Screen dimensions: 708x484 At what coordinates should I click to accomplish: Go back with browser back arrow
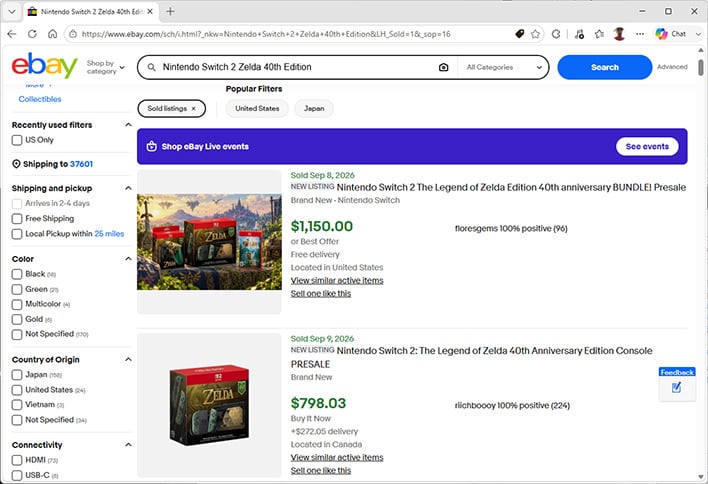[x=12, y=34]
